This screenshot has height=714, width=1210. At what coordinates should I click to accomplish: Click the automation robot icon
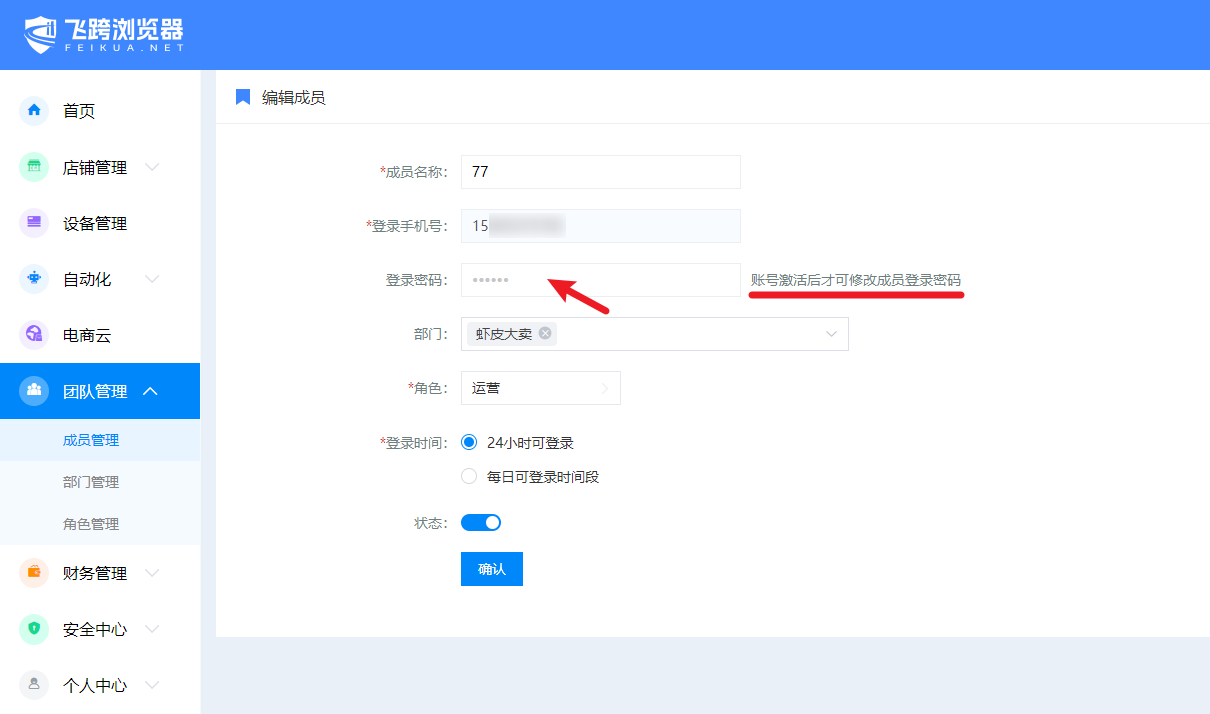[x=34, y=279]
